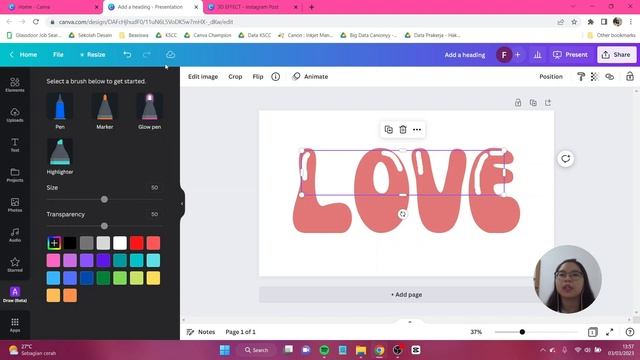Screen dimensions: 640x360
Task: Adjust the zoom slider handle
Action: click(522, 332)
